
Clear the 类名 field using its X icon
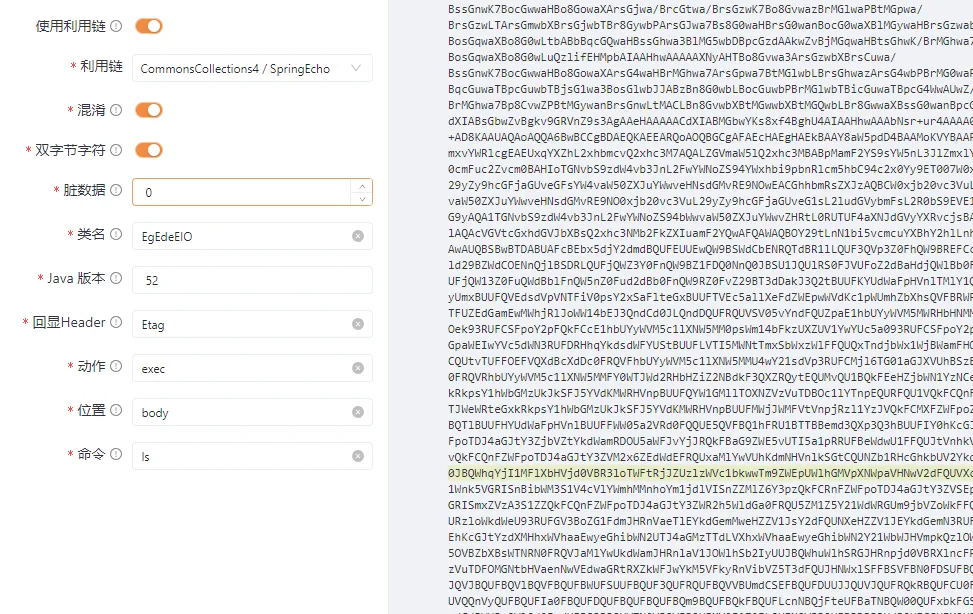coord(358,236)
